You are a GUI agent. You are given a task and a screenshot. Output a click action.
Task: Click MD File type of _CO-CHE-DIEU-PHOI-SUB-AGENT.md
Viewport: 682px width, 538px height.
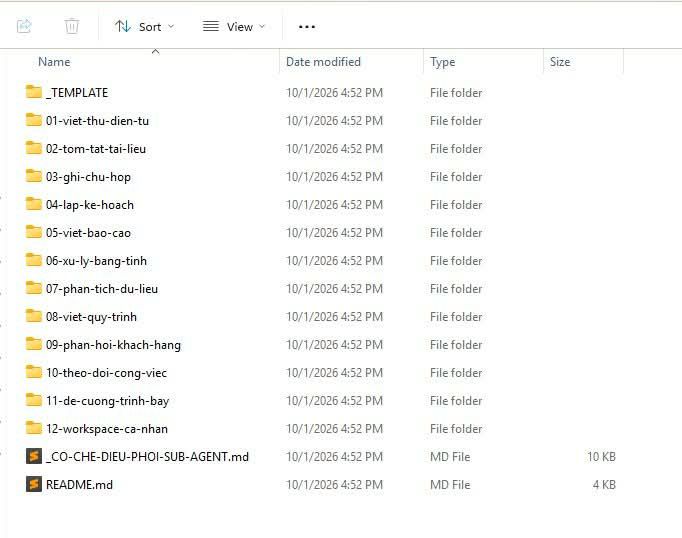point(450,457)
